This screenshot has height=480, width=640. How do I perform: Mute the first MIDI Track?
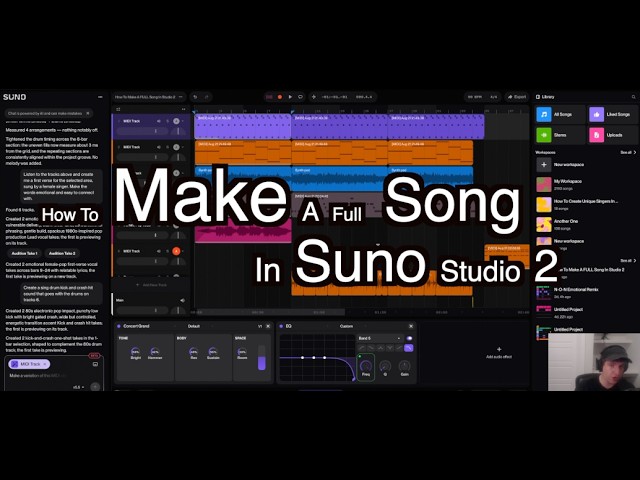[x=159, y=121]
